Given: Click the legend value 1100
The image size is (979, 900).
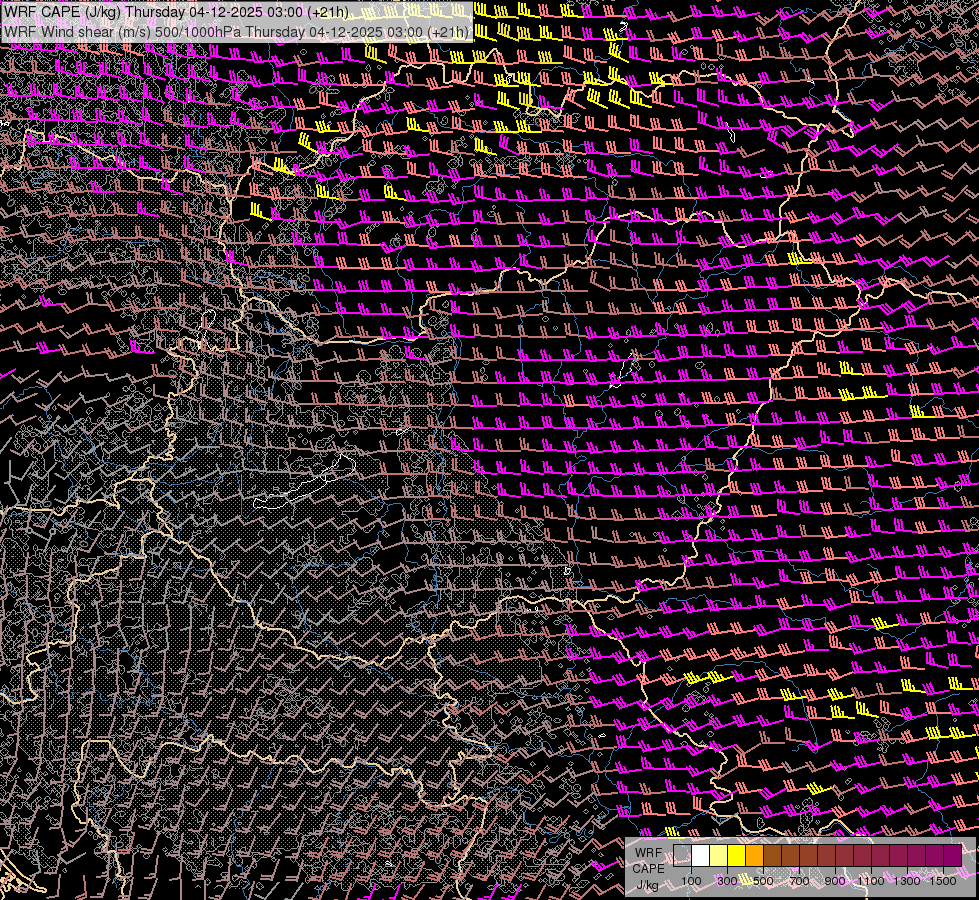Looking at the screenshot, I should click(871, 881).
